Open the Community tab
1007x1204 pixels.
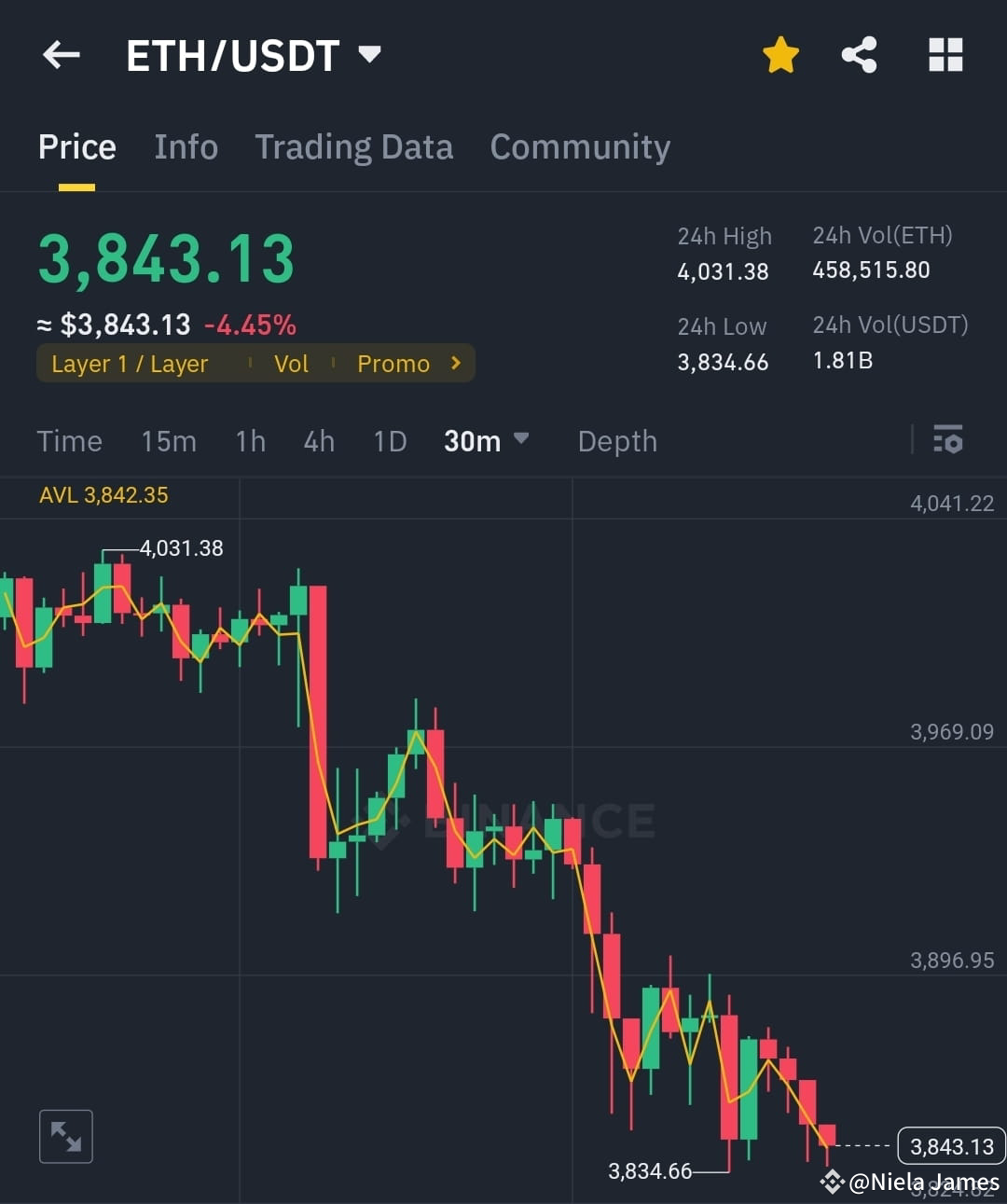pyautogui.click(x=580, y=146)
